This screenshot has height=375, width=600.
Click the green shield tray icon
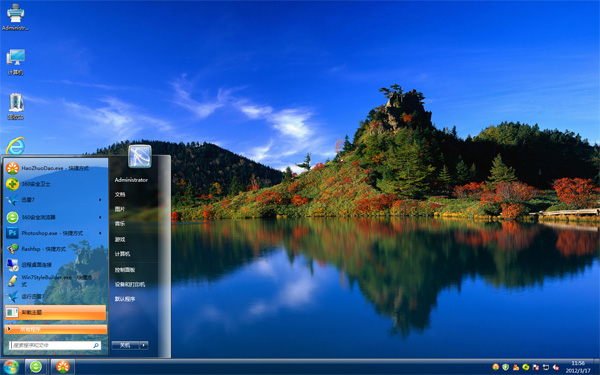coord(505,367)
